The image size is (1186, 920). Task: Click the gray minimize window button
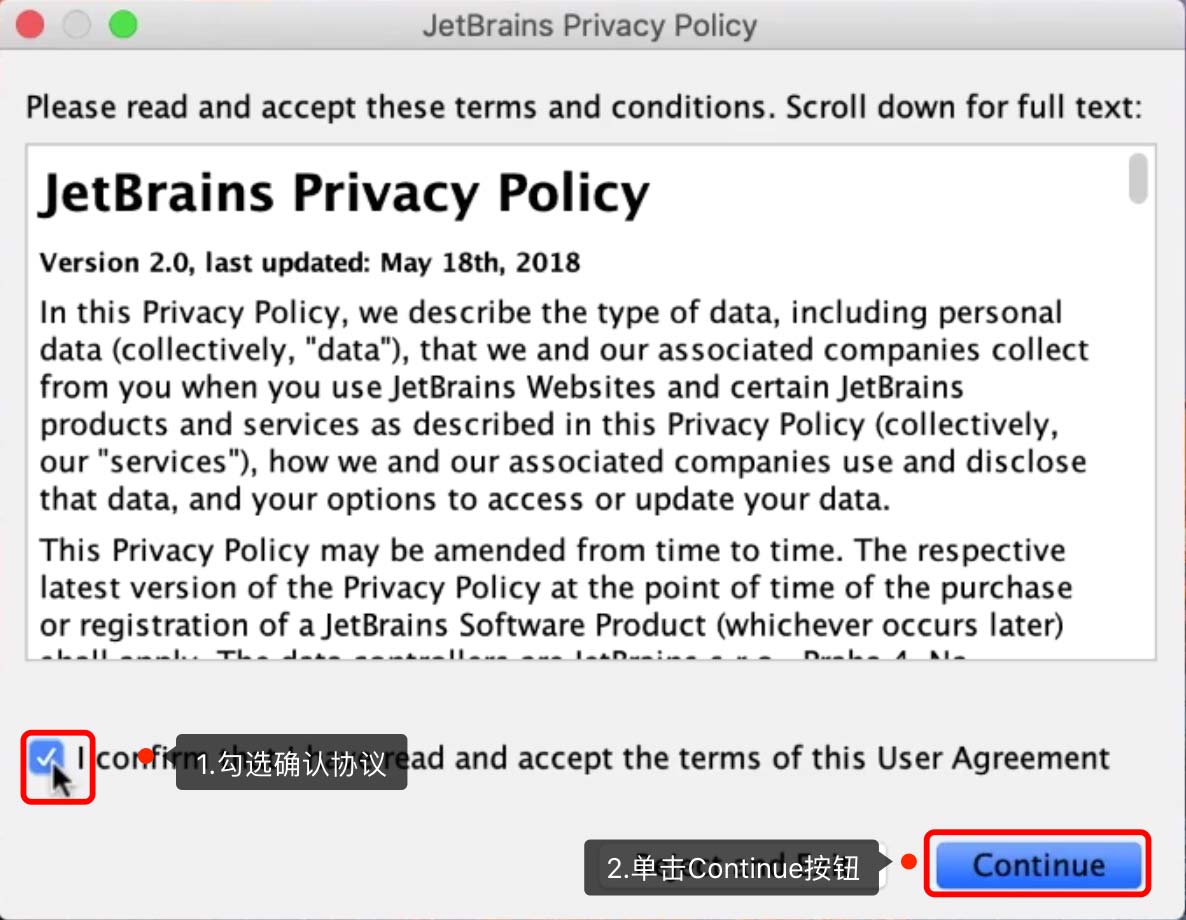(x=76, y=24)
